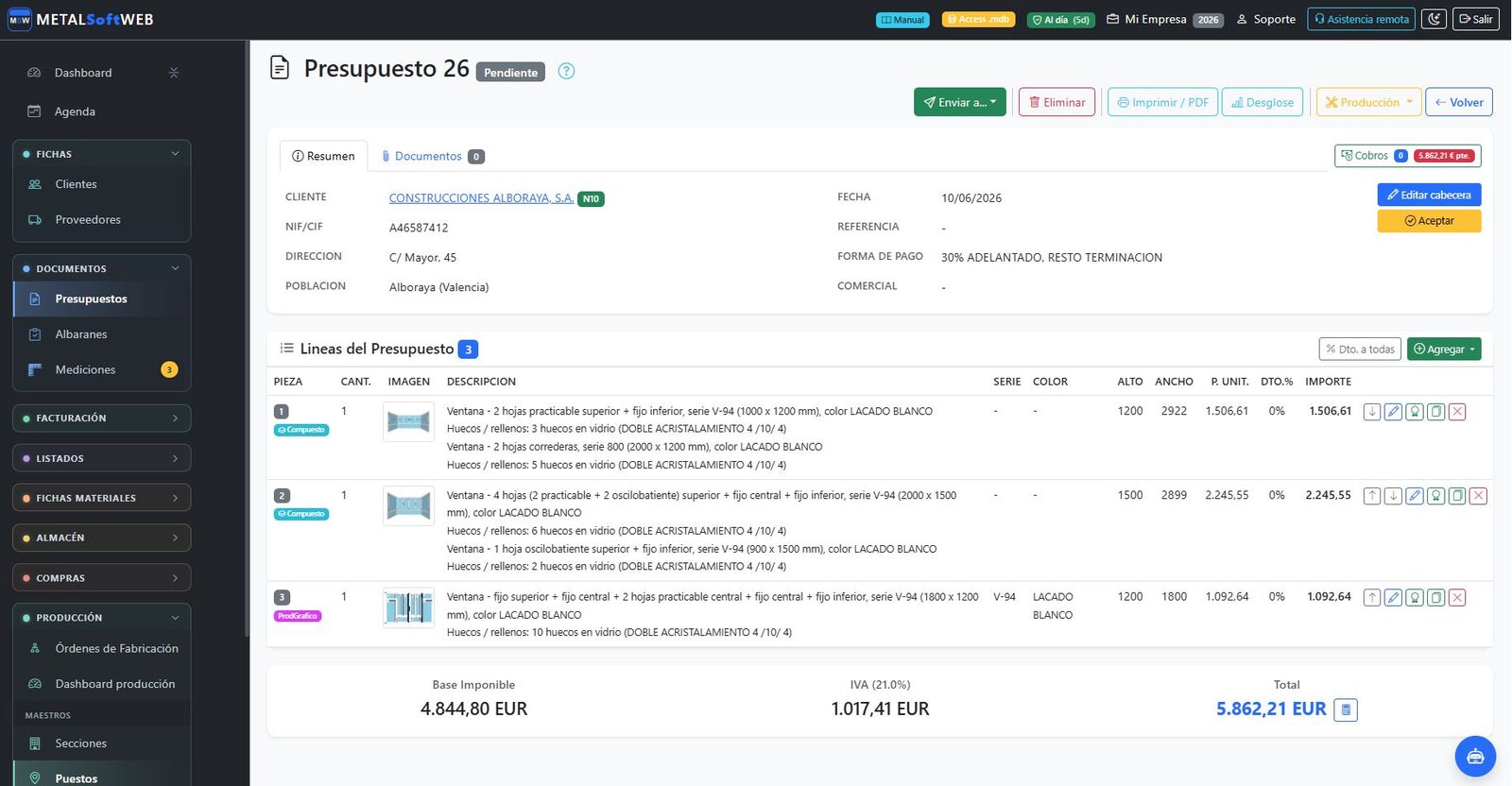Delete line 1 with red X icon
Viewport: 1512px width, 786px height.
[1457, 412]
